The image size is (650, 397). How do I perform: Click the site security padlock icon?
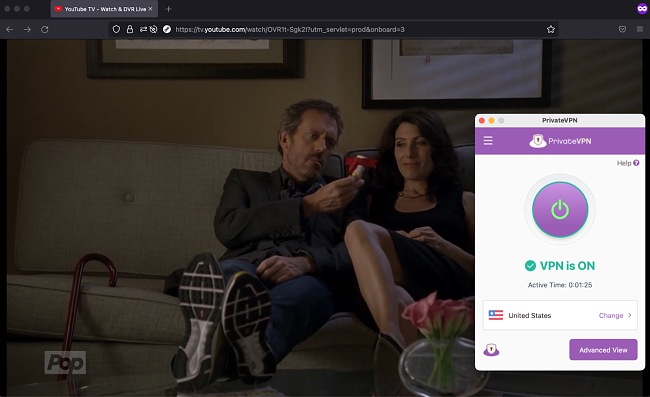pos(130,29)
